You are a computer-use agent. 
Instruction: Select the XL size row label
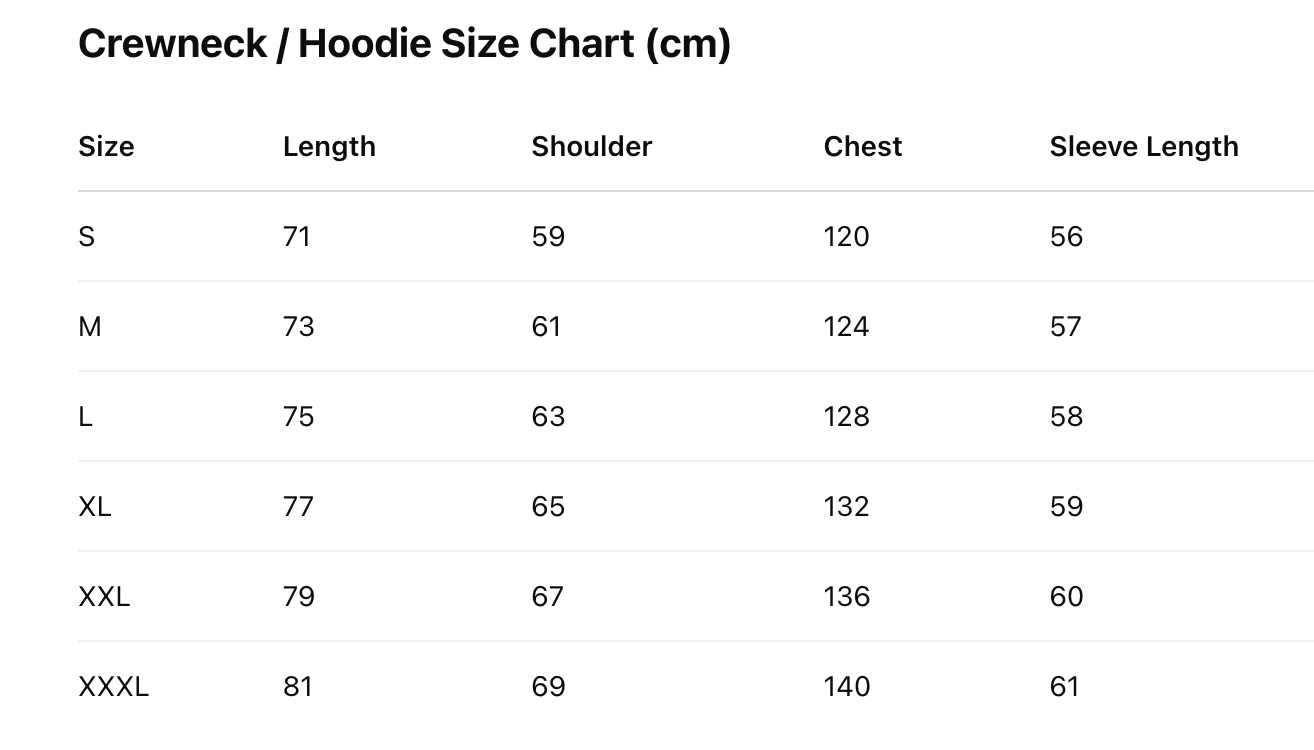(x=95, y=507)
